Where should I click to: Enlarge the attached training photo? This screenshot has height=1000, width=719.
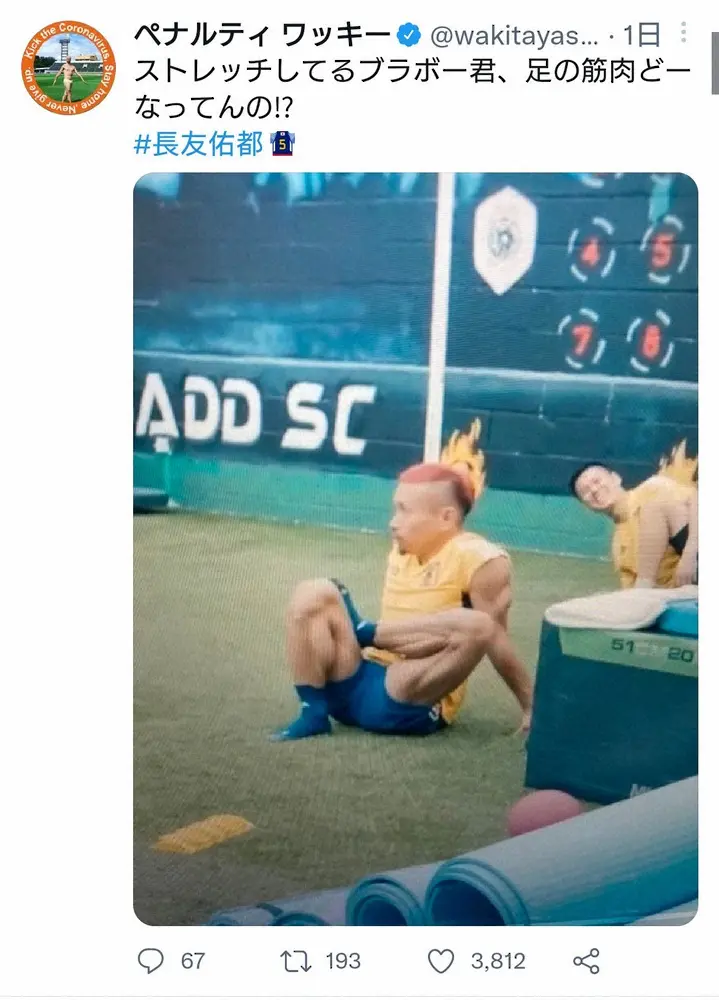click(x=415, y=548)
